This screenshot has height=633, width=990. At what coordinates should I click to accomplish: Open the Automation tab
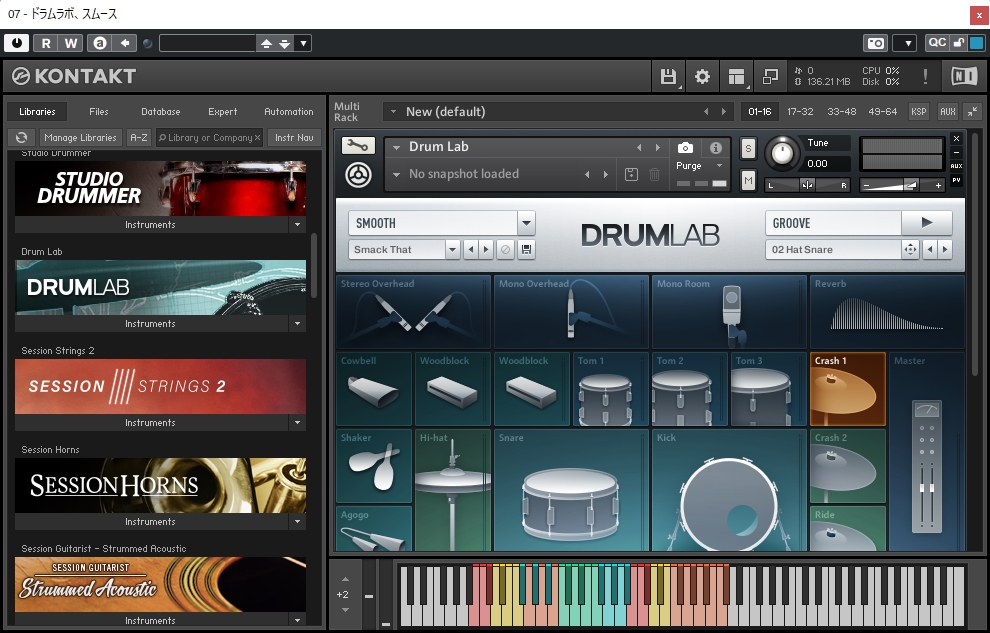pos(288,112)
